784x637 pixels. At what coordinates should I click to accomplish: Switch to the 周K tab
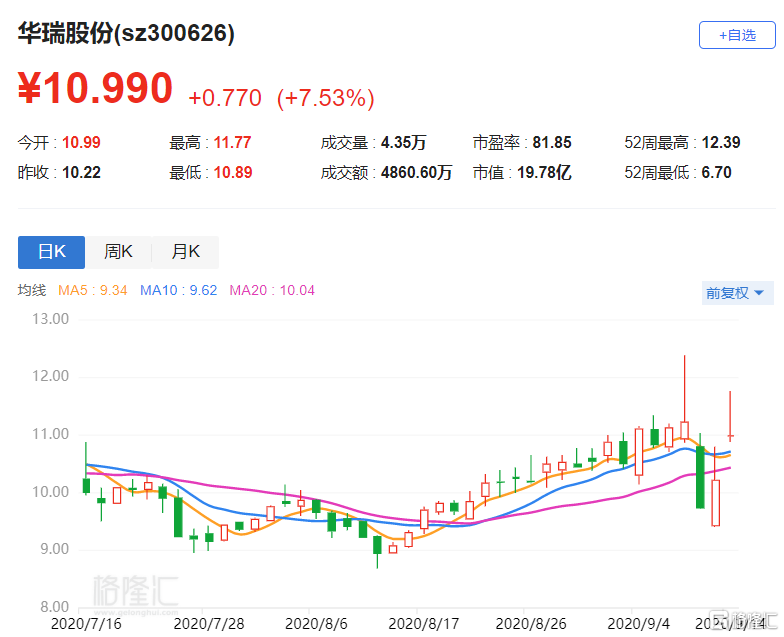118,252
